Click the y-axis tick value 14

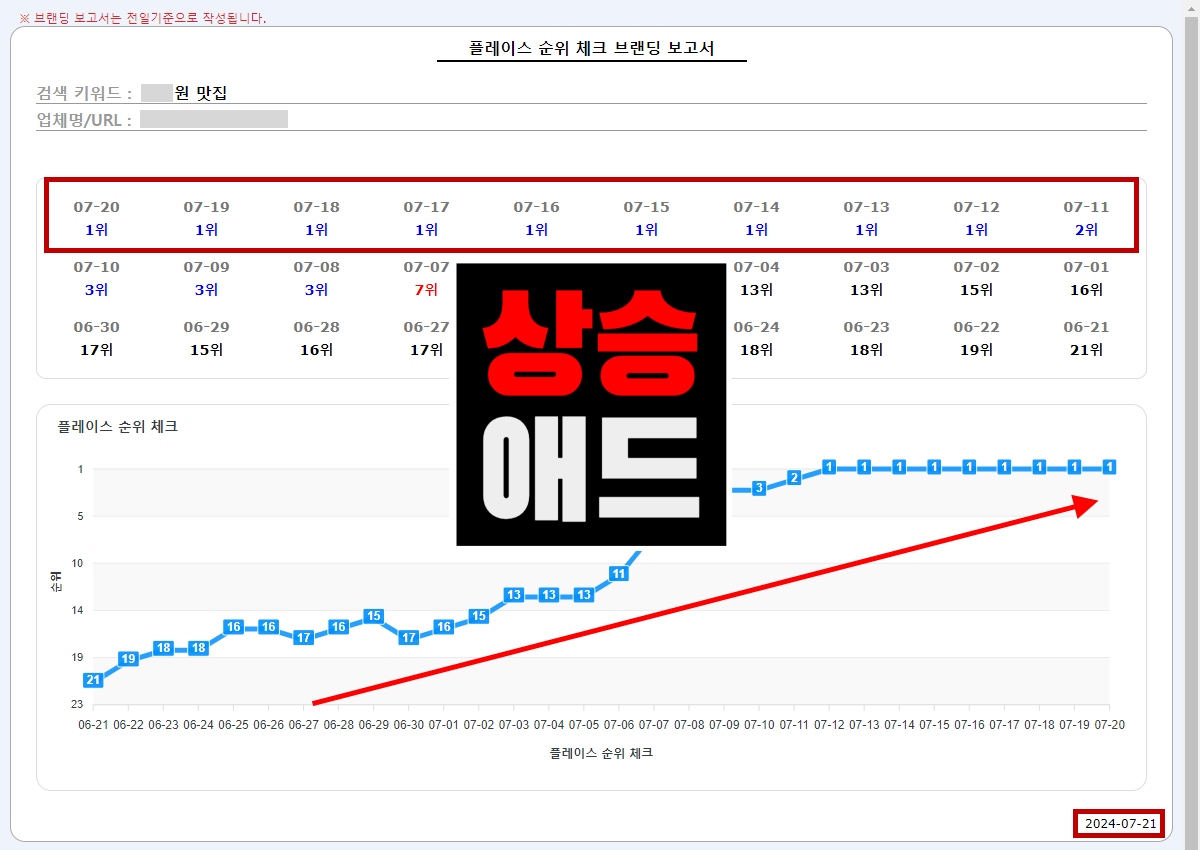click(78, 610)
